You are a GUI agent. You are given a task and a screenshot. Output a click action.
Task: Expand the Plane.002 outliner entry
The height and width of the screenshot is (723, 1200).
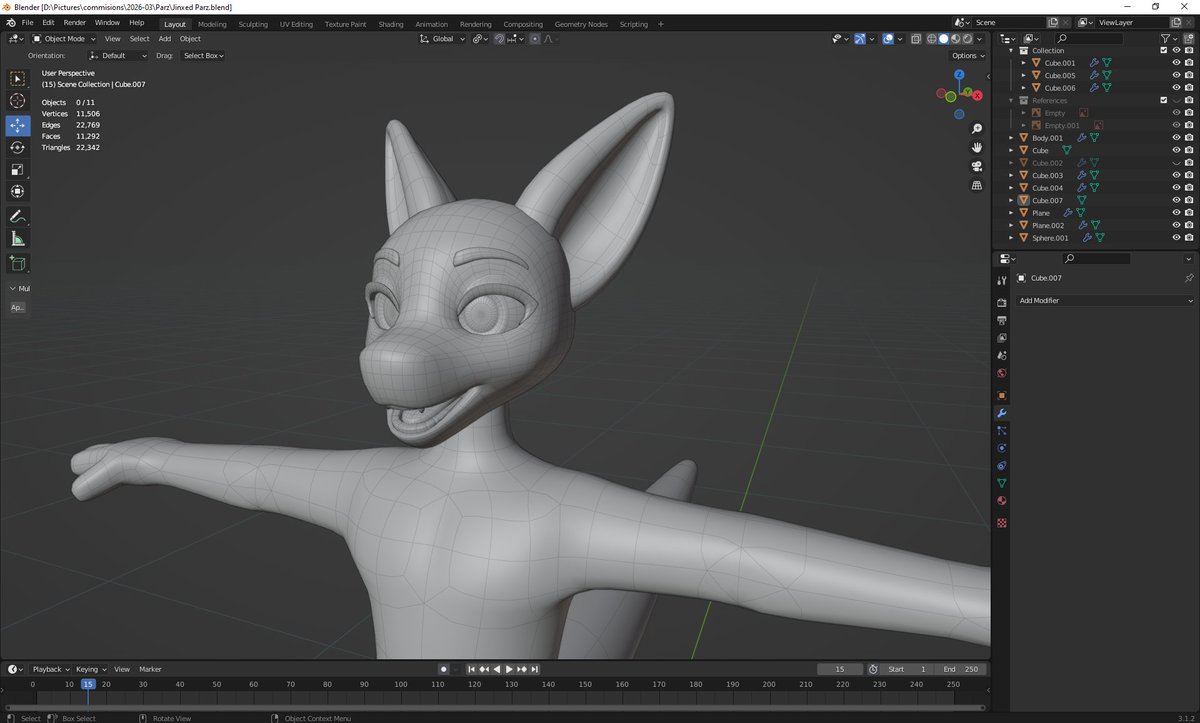coord(1011,225)
